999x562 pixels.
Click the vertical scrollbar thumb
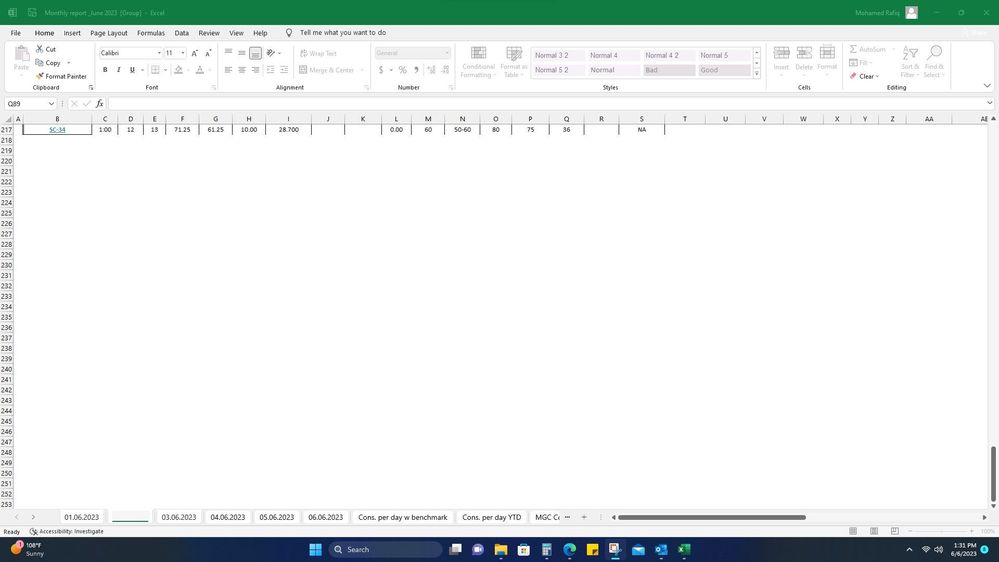pyautogui.click(x=993, y=474)
